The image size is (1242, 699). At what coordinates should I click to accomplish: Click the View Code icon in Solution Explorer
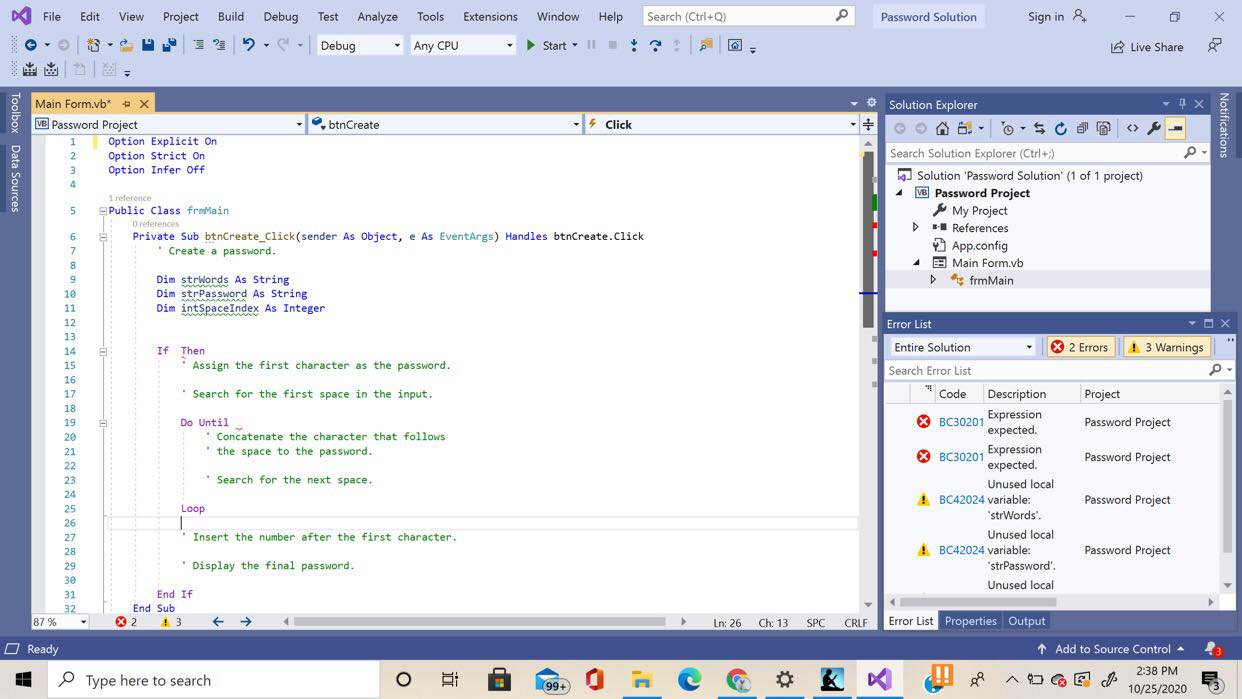pyautogui.click(x=1132, y=129)
